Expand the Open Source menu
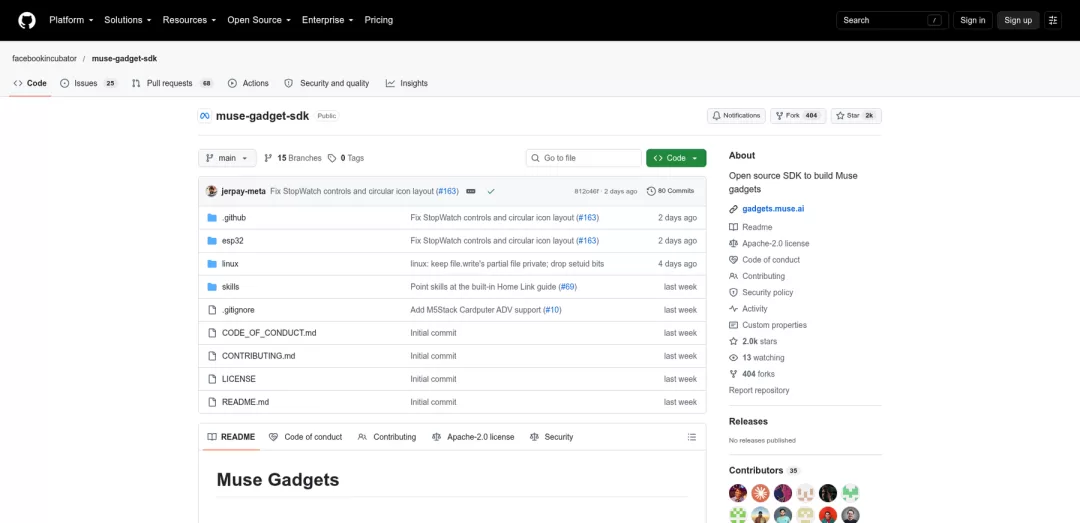 coord(259,20)
